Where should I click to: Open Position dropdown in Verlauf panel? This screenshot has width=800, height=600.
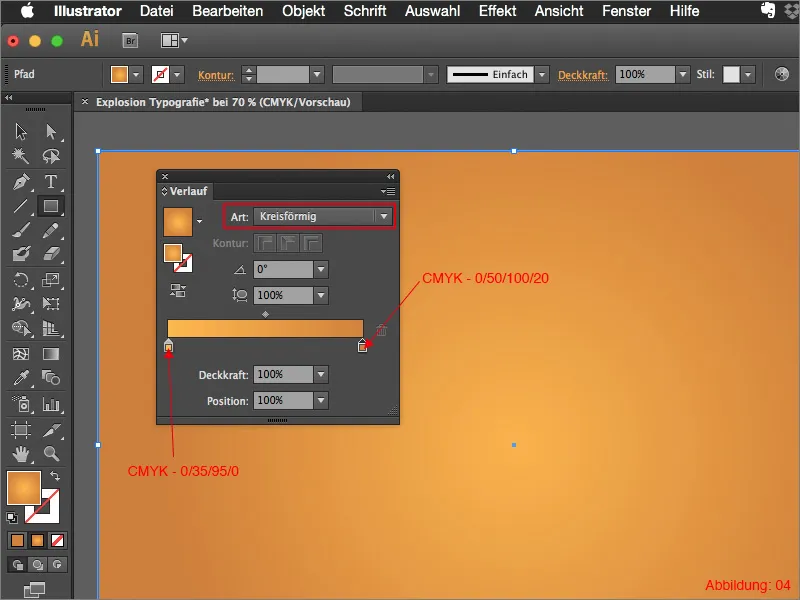(321, 401)
